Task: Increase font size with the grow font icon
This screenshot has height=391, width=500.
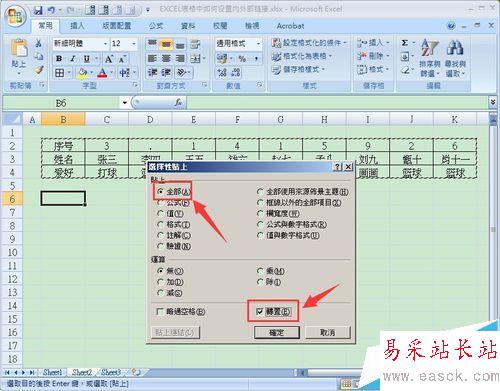Action: point(109,59)
